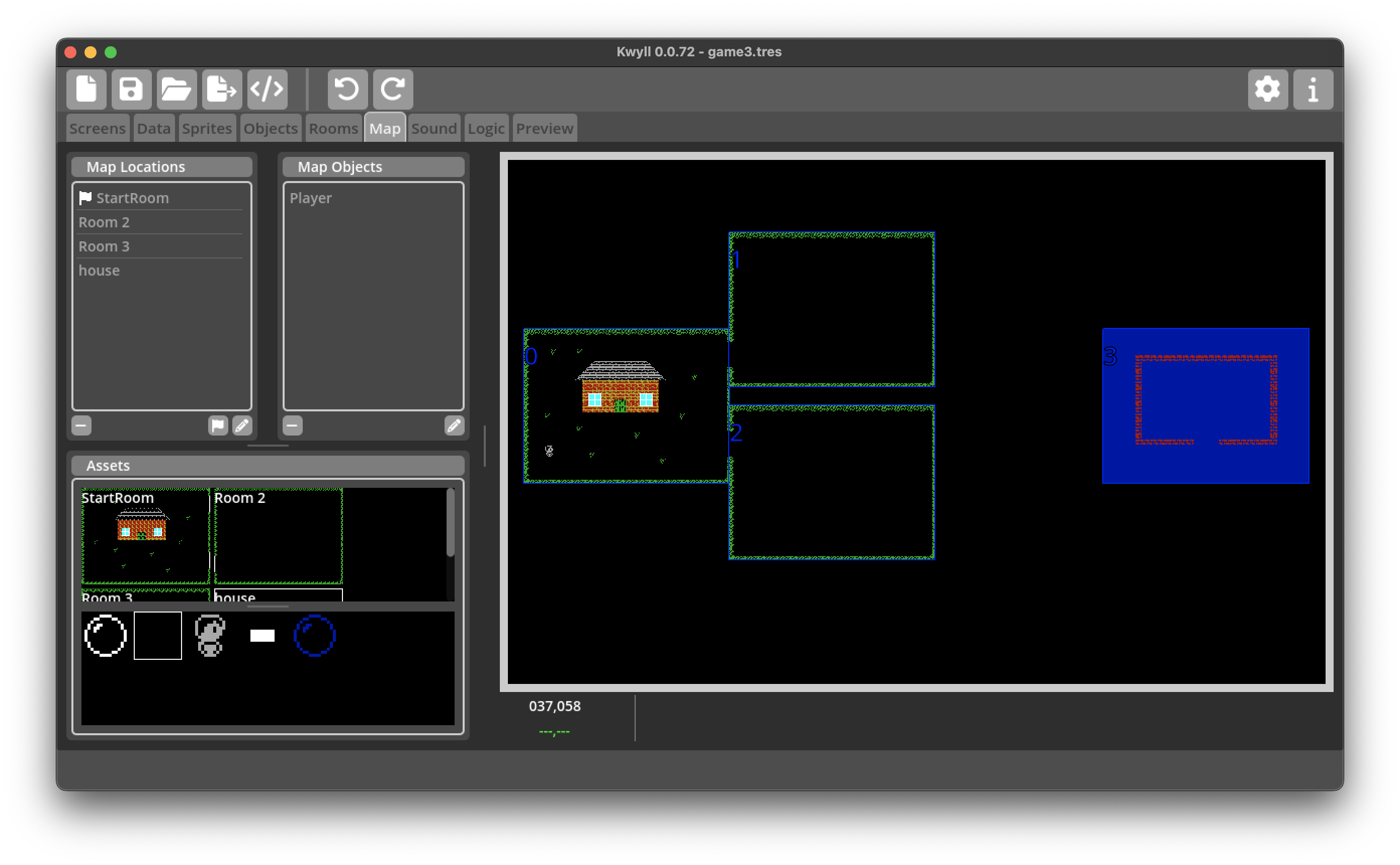This screenshot has height=865, width=1400.
Task: Click the pencil edit icon under Map Locations
Action: (242, 425)
